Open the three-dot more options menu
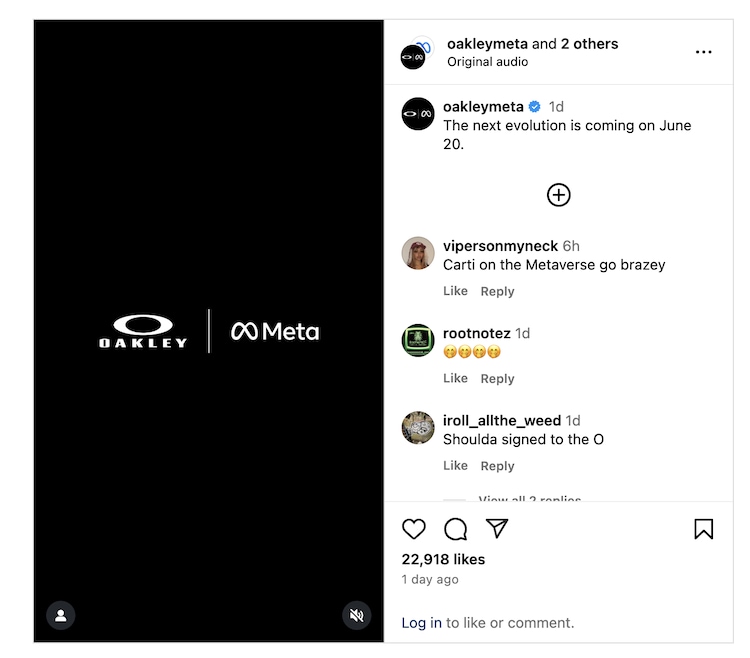This screenshot has width=750, height=658. pyautogui.click(x=704, y=52)
